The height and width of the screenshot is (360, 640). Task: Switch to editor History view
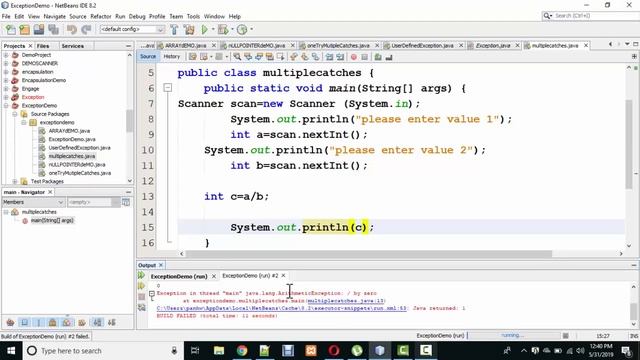click(x=171, y=57)
